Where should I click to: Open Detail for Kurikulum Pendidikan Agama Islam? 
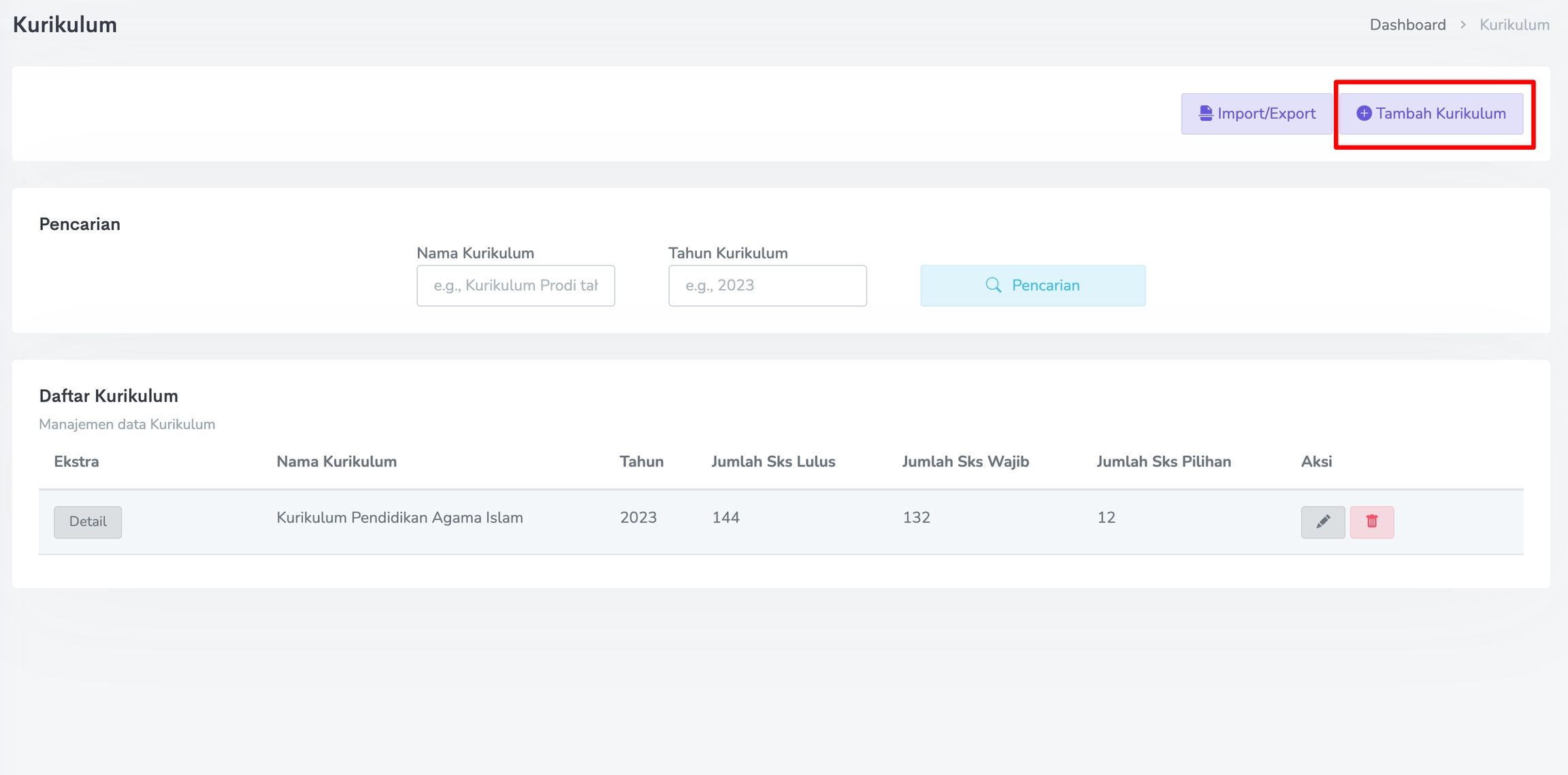(88, 522)
